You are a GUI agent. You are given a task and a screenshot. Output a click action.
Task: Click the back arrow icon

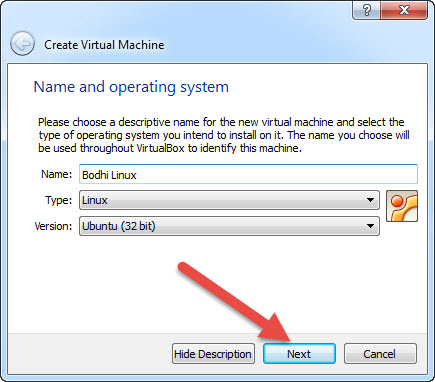tap(22, 44)
